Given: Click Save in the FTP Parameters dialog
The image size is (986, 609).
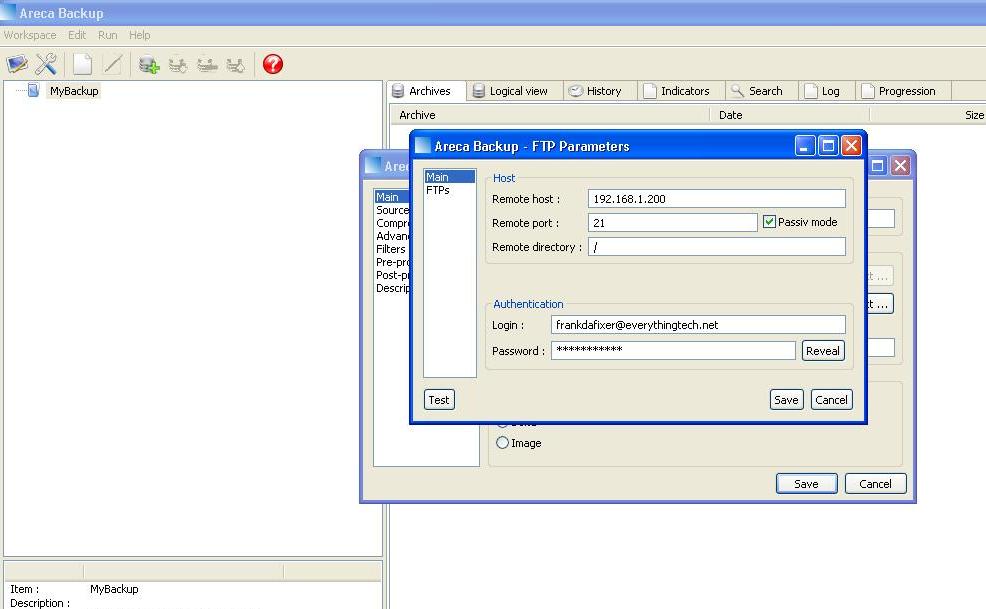Looking at the screenshot, I should point(786,400).
